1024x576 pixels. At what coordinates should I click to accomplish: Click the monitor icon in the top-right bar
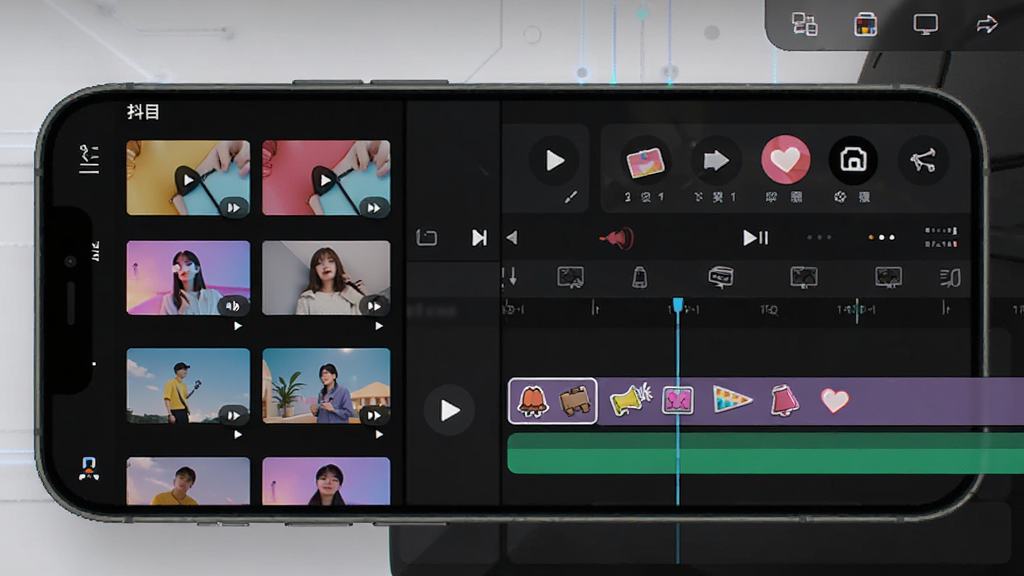(x=925, y=25)
